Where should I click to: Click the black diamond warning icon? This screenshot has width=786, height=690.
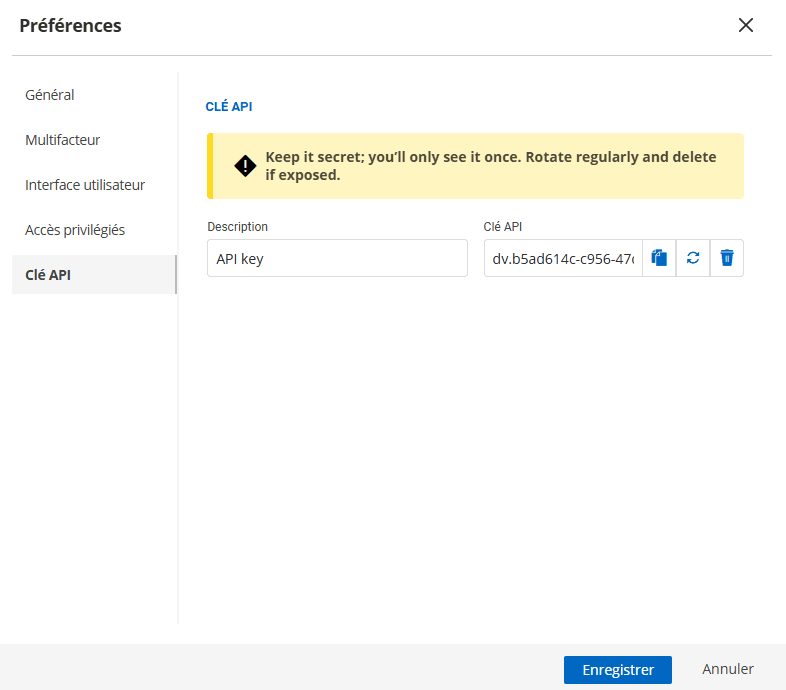pyautogui.click(x=244, y=166)
